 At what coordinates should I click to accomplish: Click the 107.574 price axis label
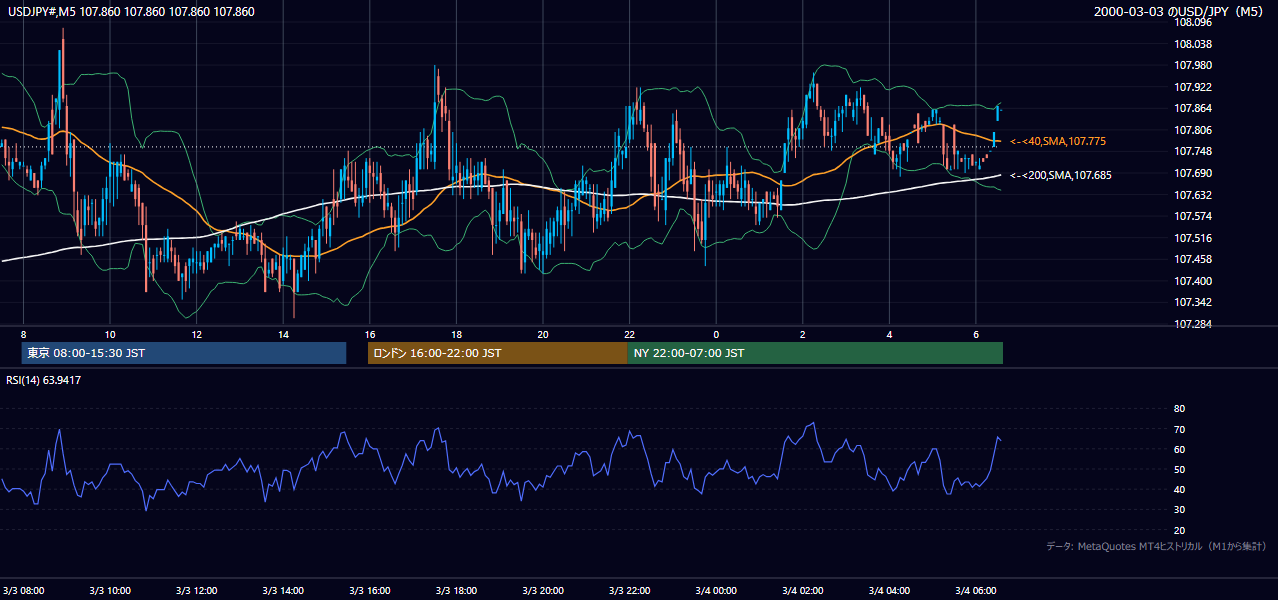click(1193, 216)
